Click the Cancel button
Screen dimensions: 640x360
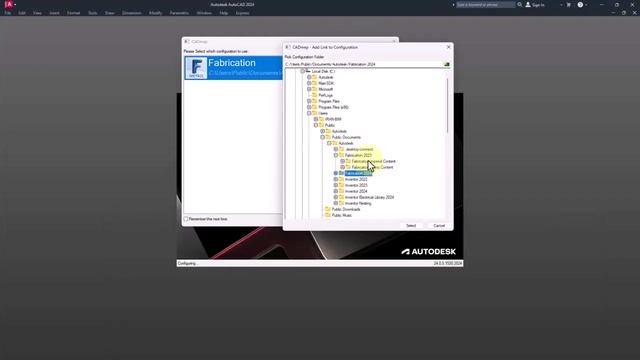[x=439, y=226]
